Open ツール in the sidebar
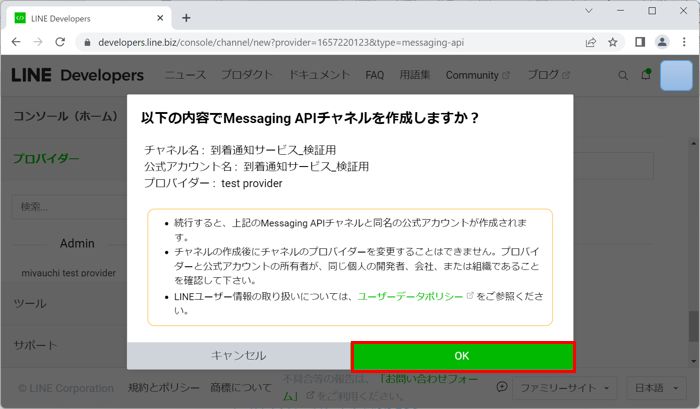This screenshot has width=700, height=409. point(30,304)
